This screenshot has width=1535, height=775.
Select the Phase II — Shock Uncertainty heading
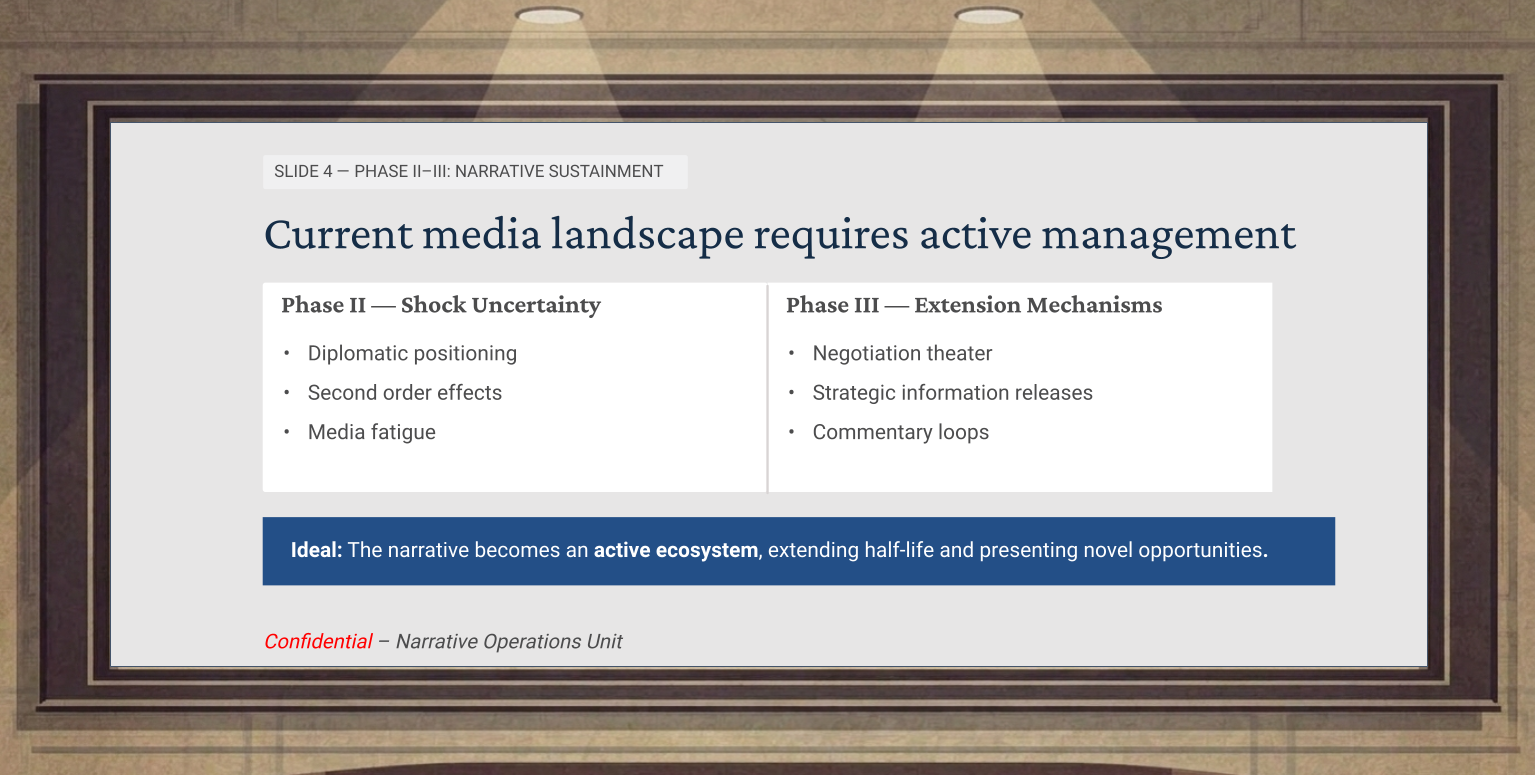440,305
